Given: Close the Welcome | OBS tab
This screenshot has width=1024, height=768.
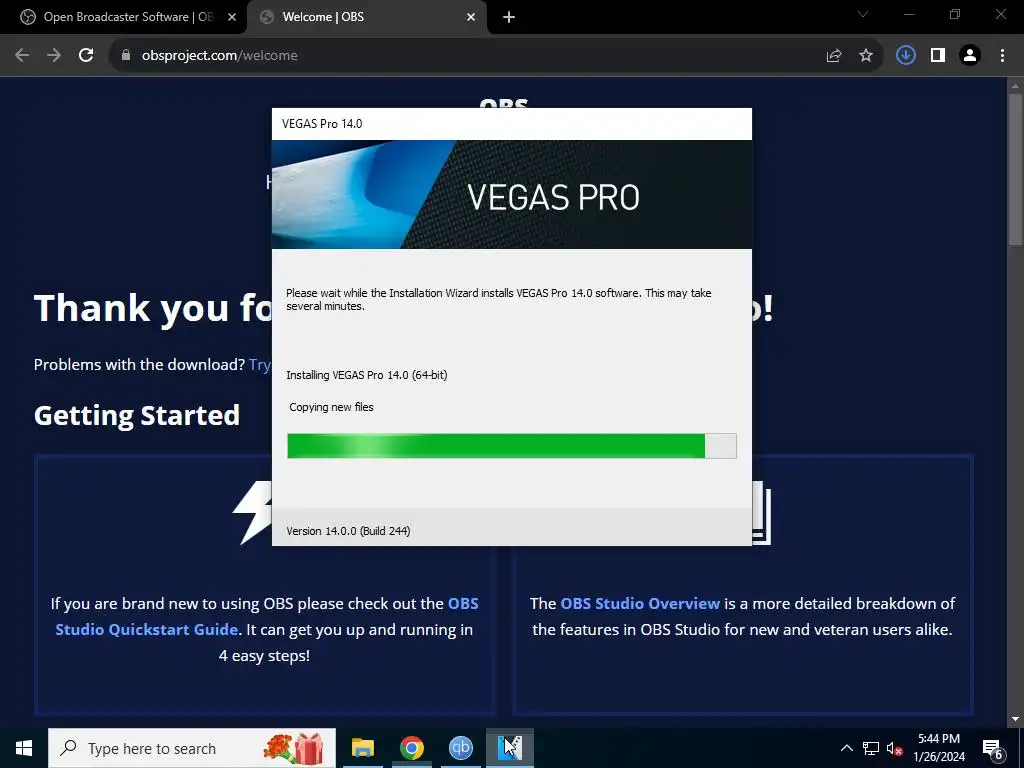Looking at the screenshot, I should [471, 17].
